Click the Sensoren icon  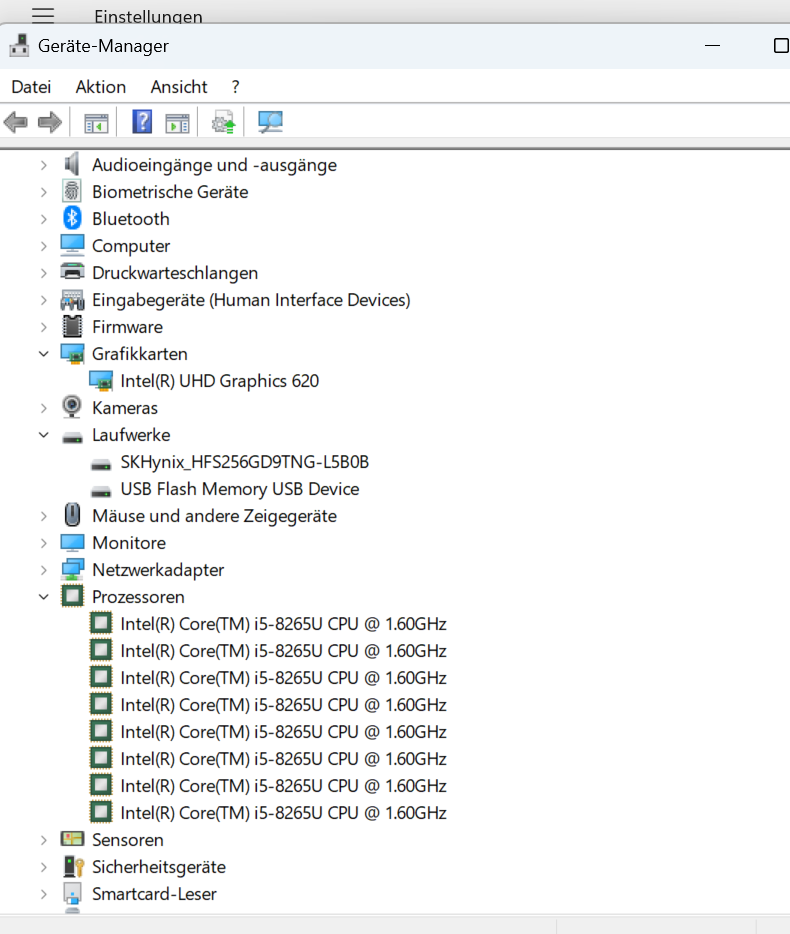(x=72, y=839)
